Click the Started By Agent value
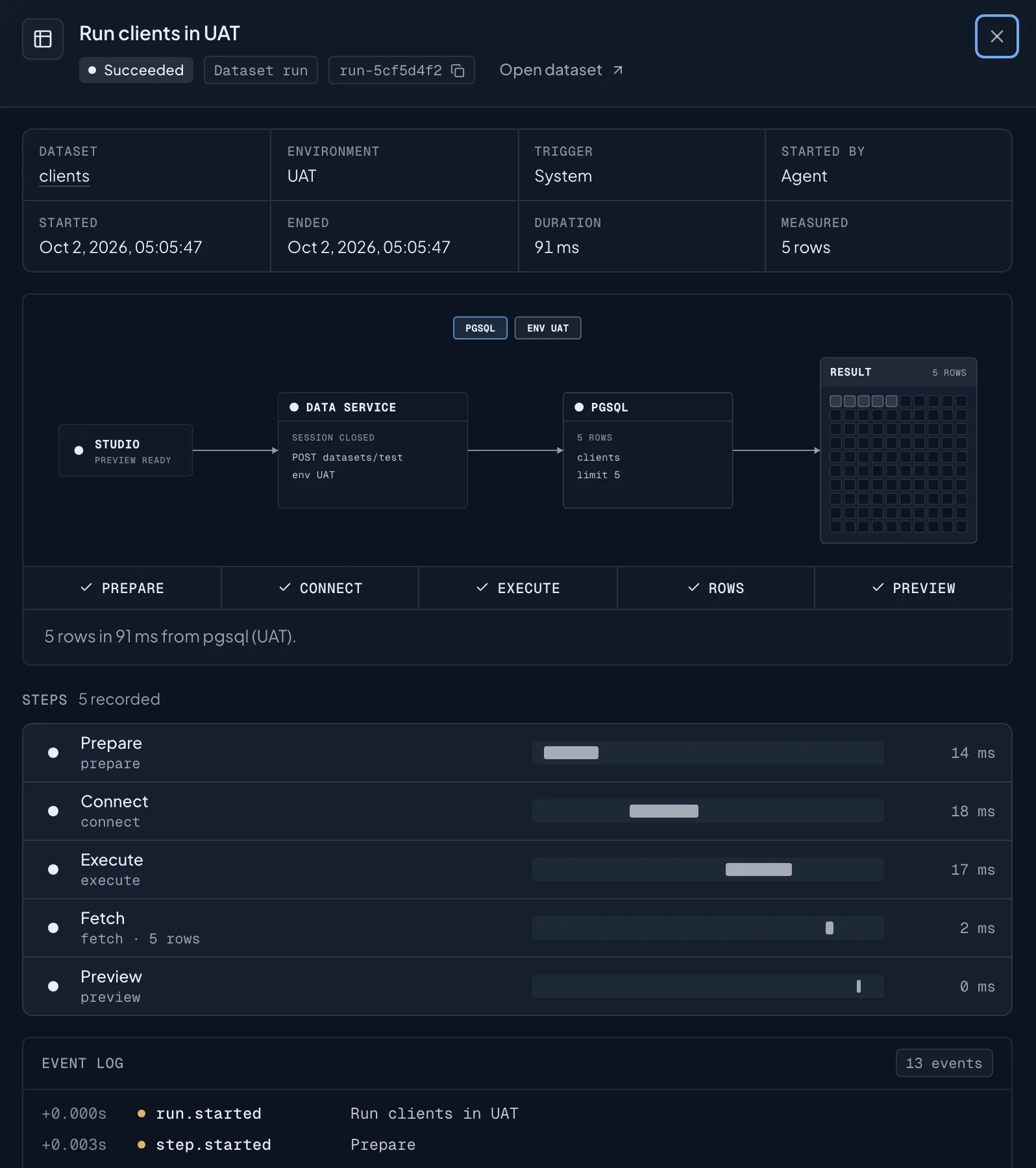 click(x=804, y=176)
